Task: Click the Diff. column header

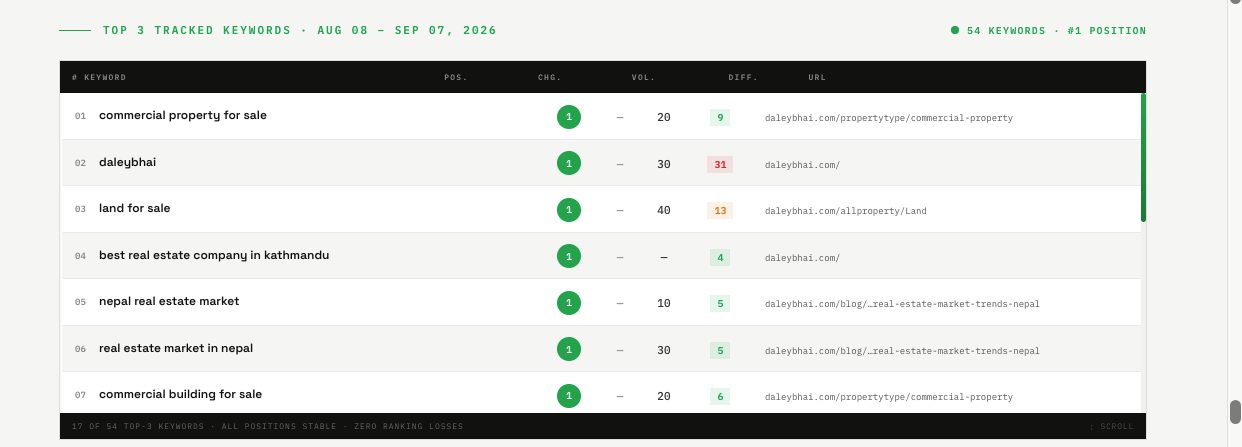Action: pos(743,77)
